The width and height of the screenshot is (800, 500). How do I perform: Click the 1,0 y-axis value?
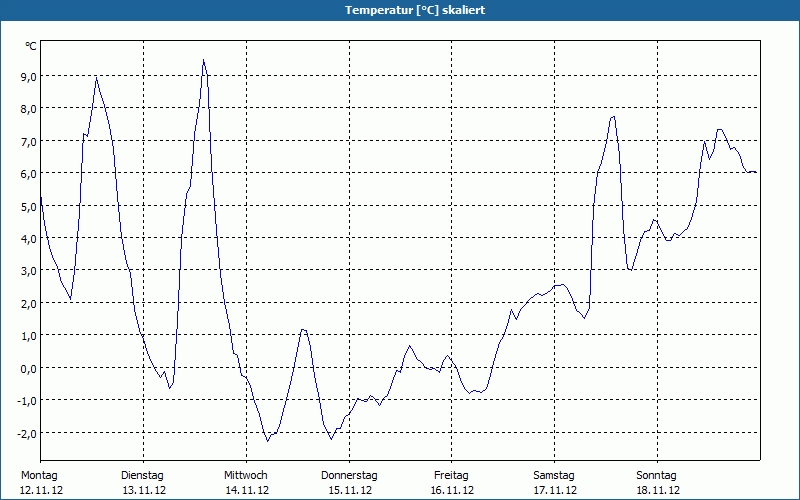(27, 336)
